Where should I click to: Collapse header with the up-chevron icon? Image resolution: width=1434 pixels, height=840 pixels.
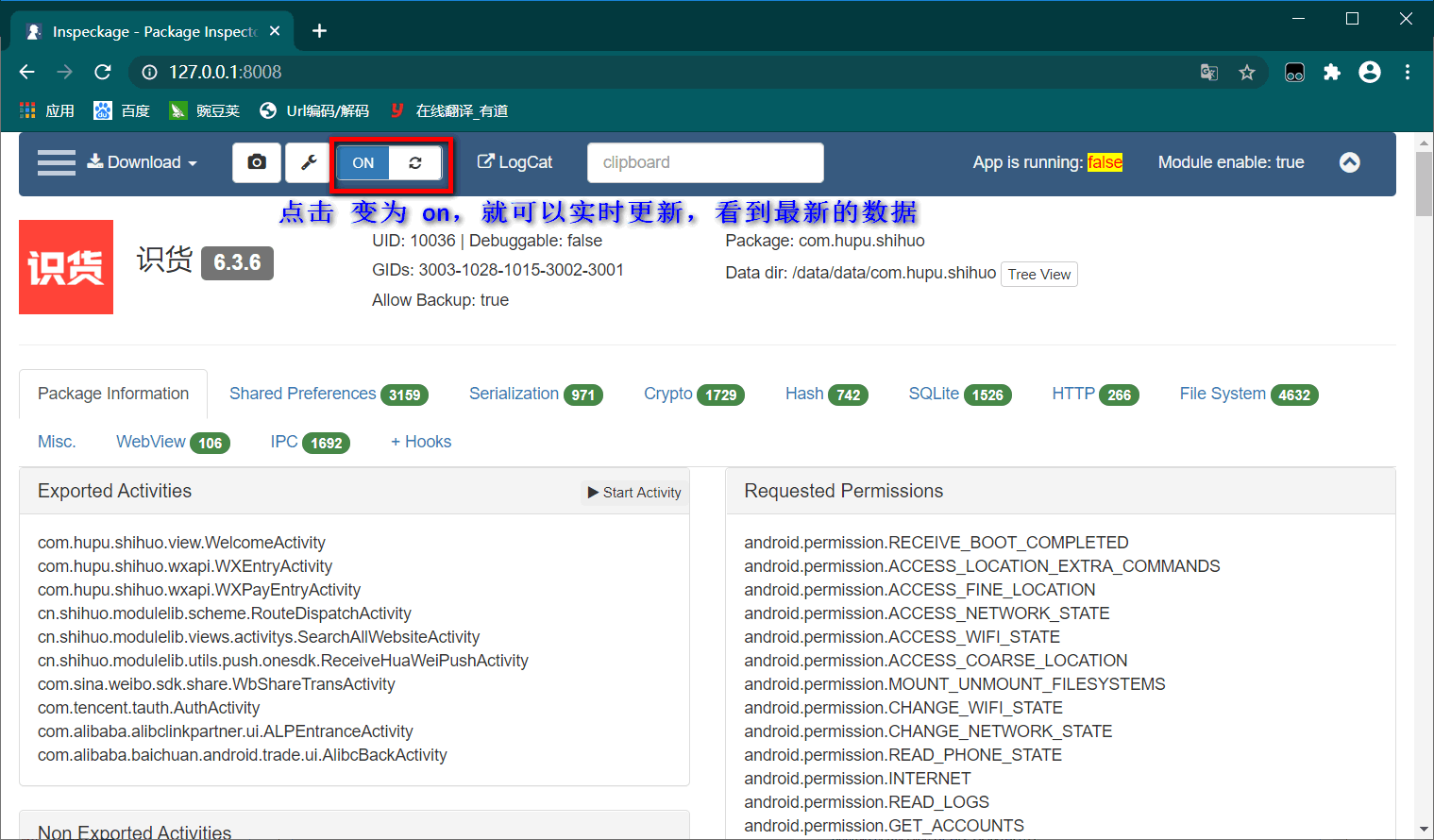point(1350,162)
